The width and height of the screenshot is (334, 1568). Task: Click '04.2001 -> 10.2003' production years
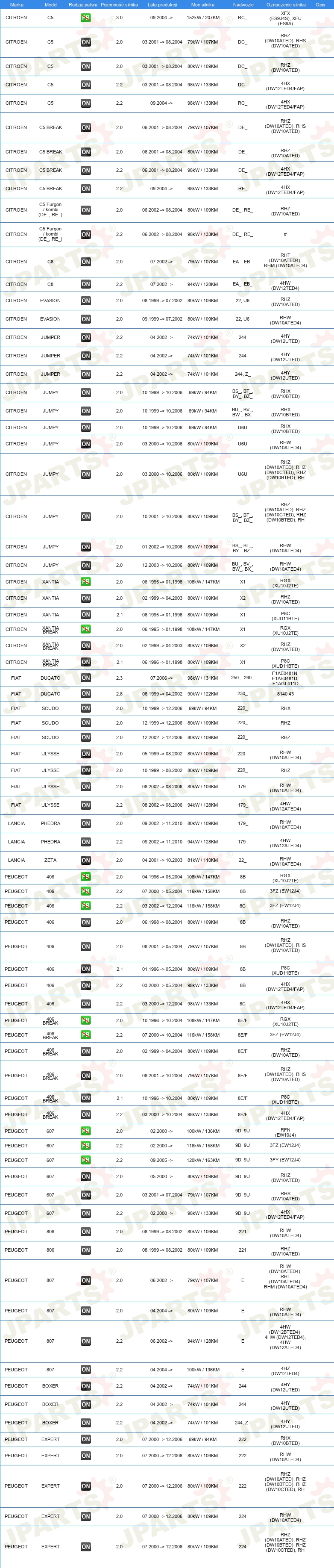(162, 860)
